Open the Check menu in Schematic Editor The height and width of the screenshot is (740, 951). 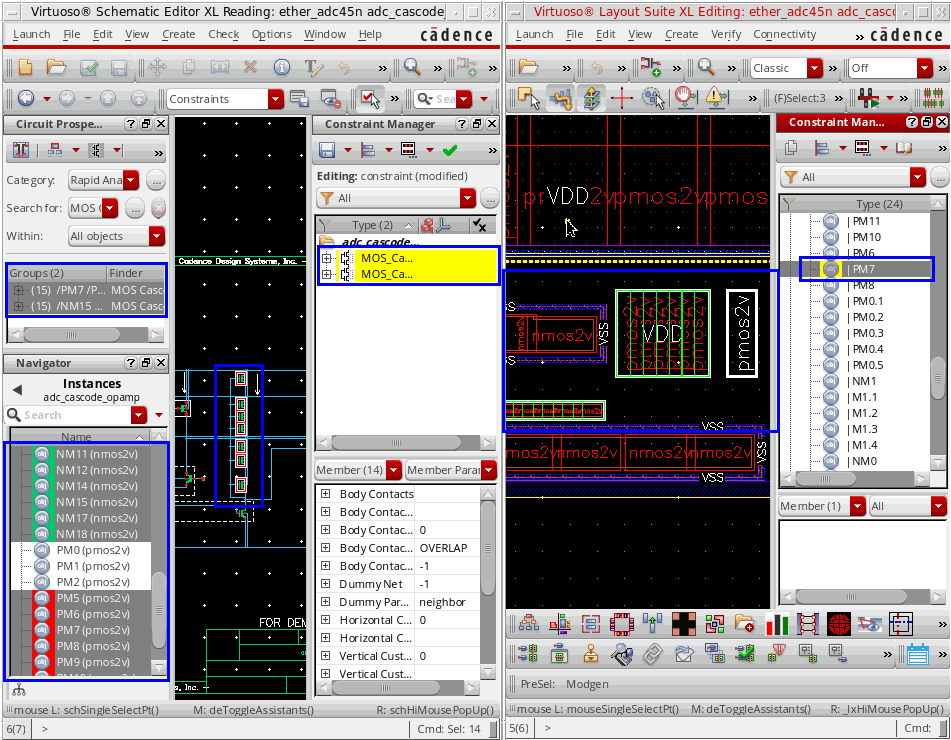223,34
